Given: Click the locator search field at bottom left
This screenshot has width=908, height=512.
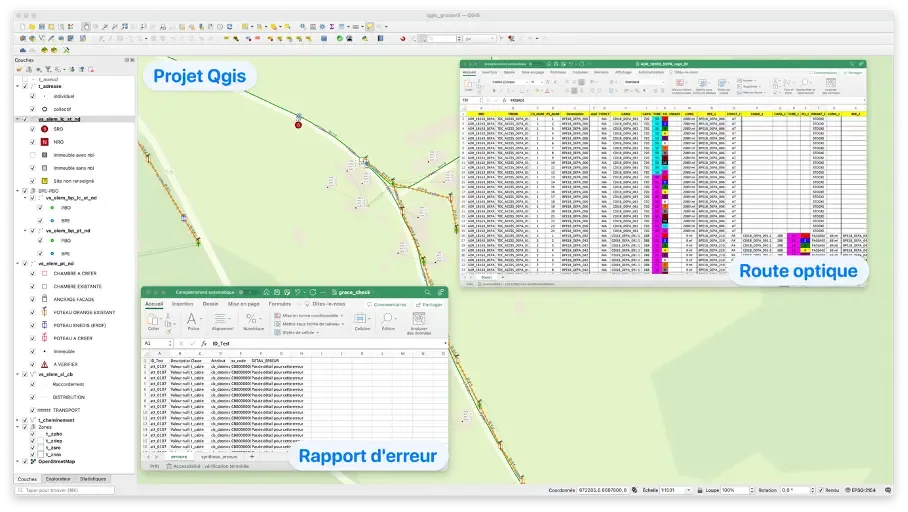Looking at the screenshot, I should coord(65,491).
